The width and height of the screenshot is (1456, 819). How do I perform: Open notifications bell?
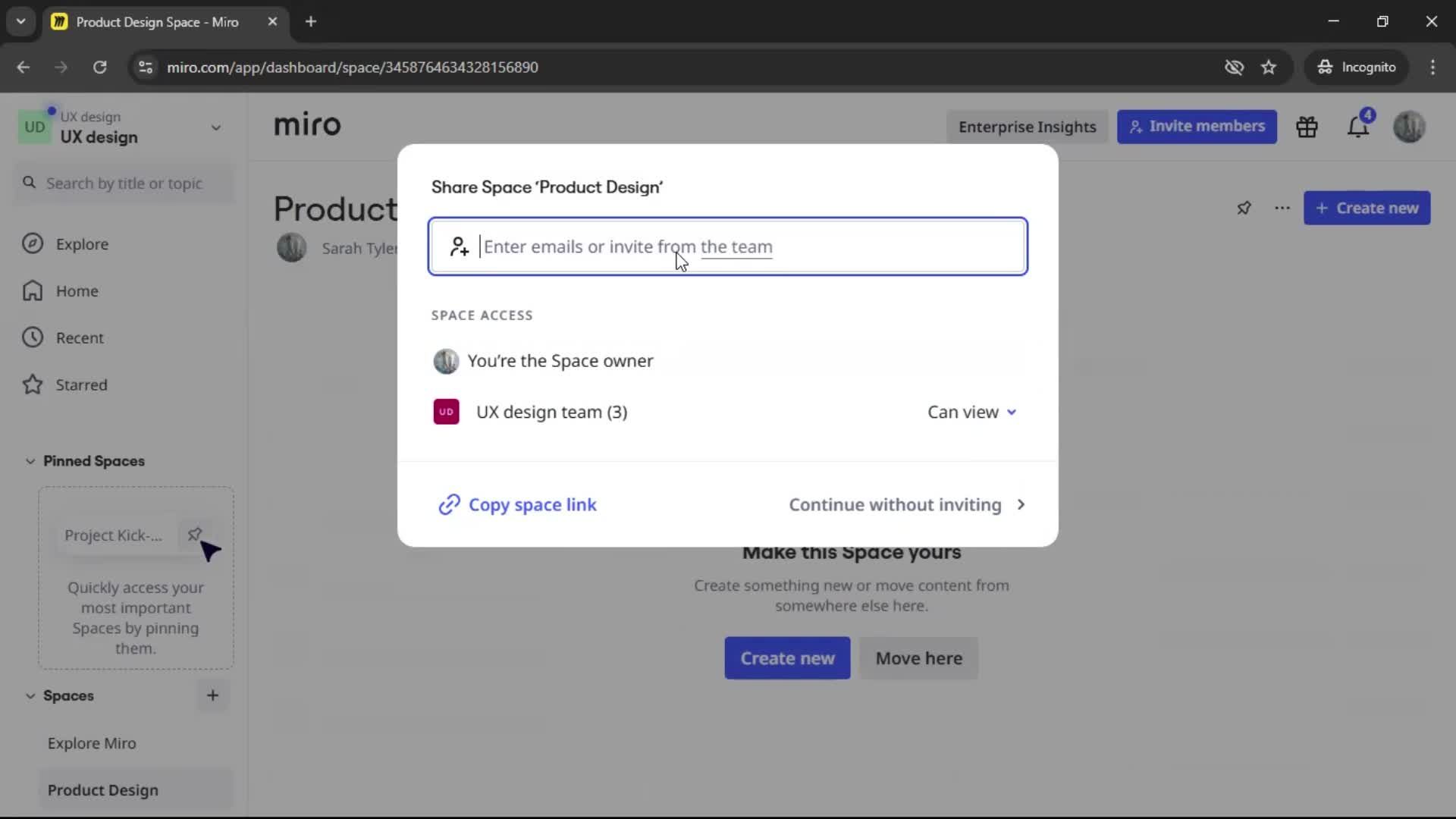point(1358,127)
